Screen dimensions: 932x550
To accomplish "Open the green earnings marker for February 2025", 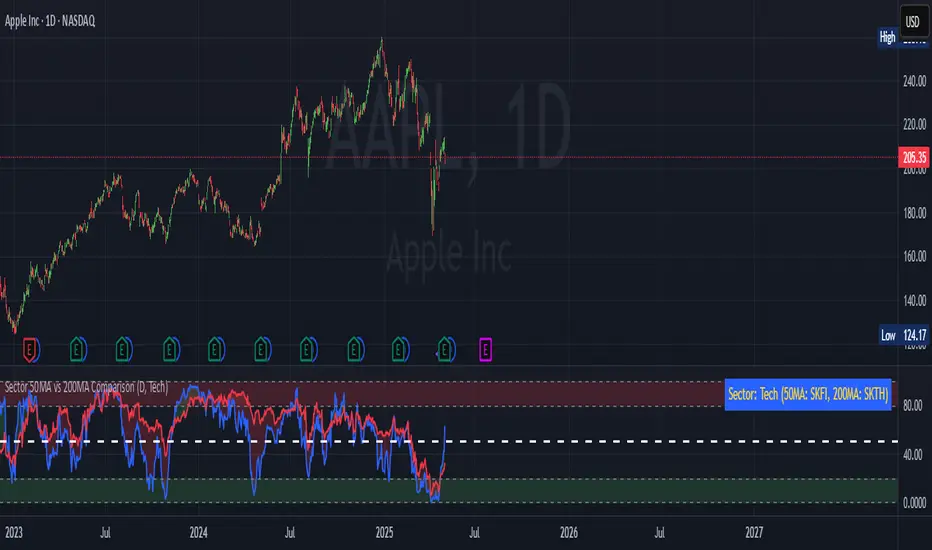I will [x=399, y=350].
